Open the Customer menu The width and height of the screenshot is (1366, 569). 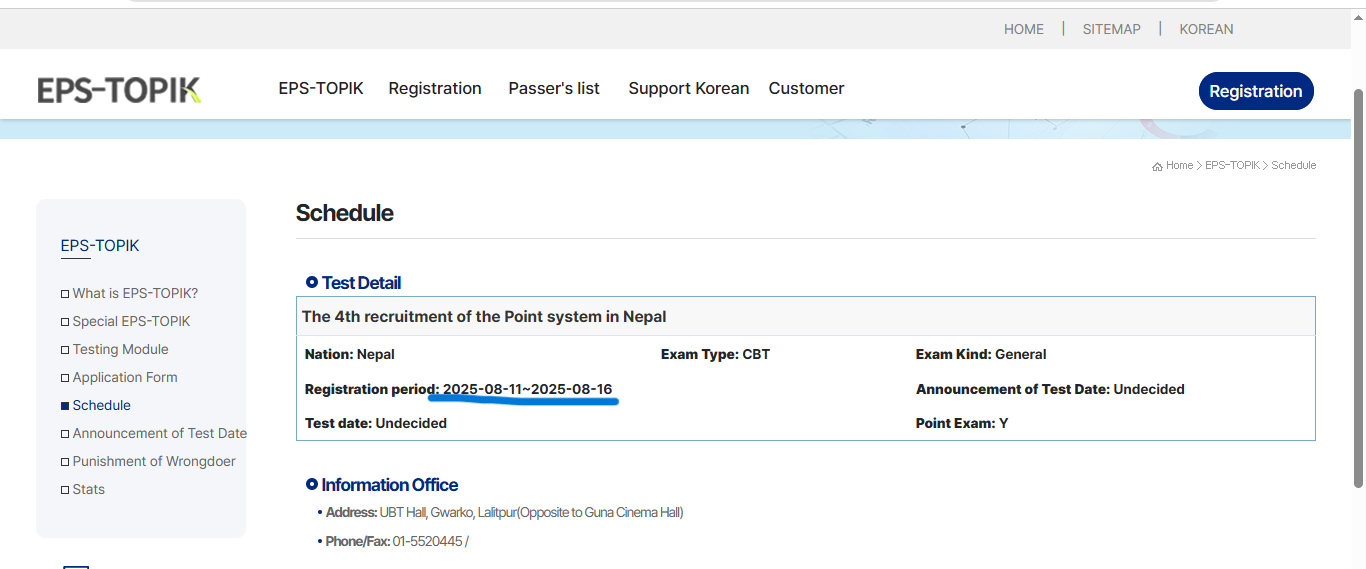pyautogui.click(x=806, y=88)
